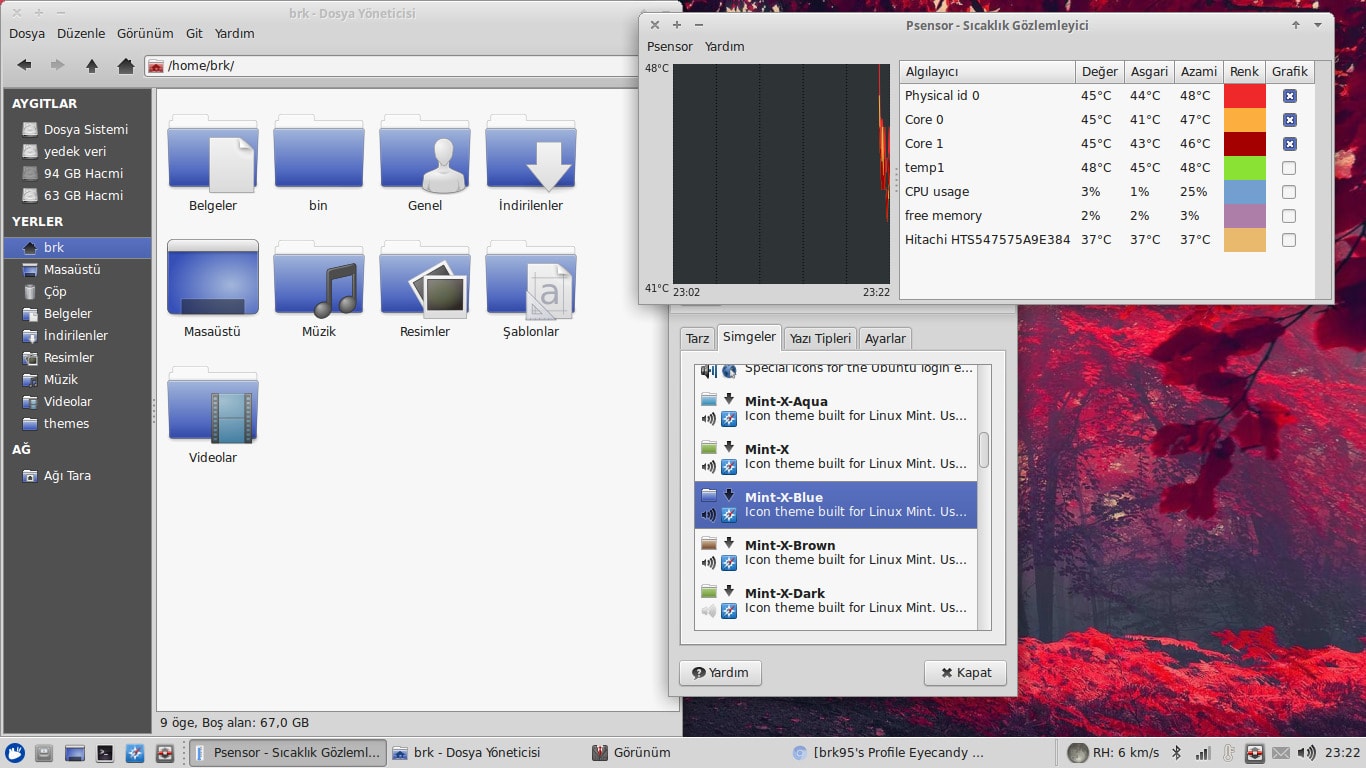Open the volume control in the tray
This screenshot has height=768, width=1366.
pyautogui.click(x=1307, y=753)
